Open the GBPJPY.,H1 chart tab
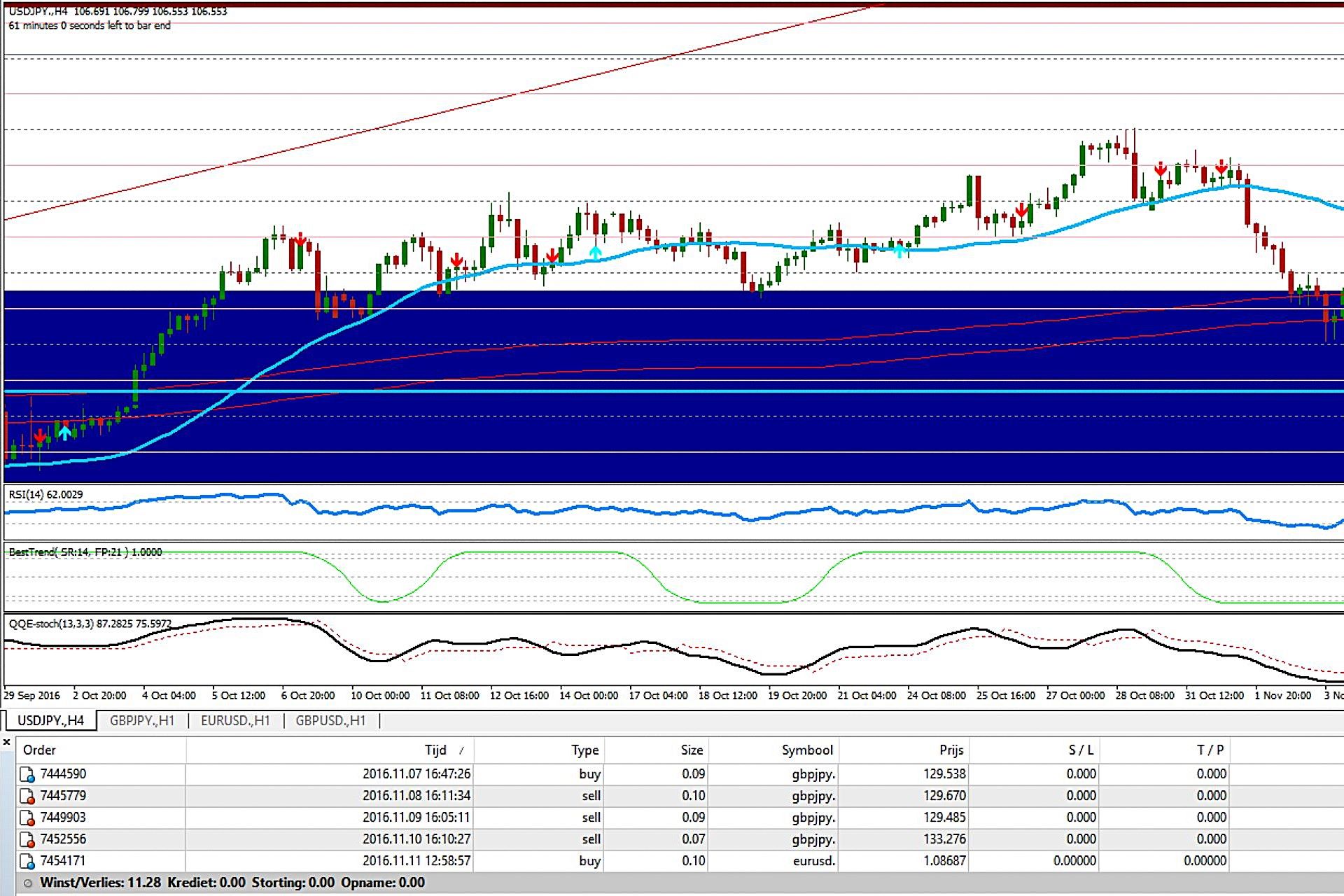The image size is (1344, 896). [x=142, y=720]
